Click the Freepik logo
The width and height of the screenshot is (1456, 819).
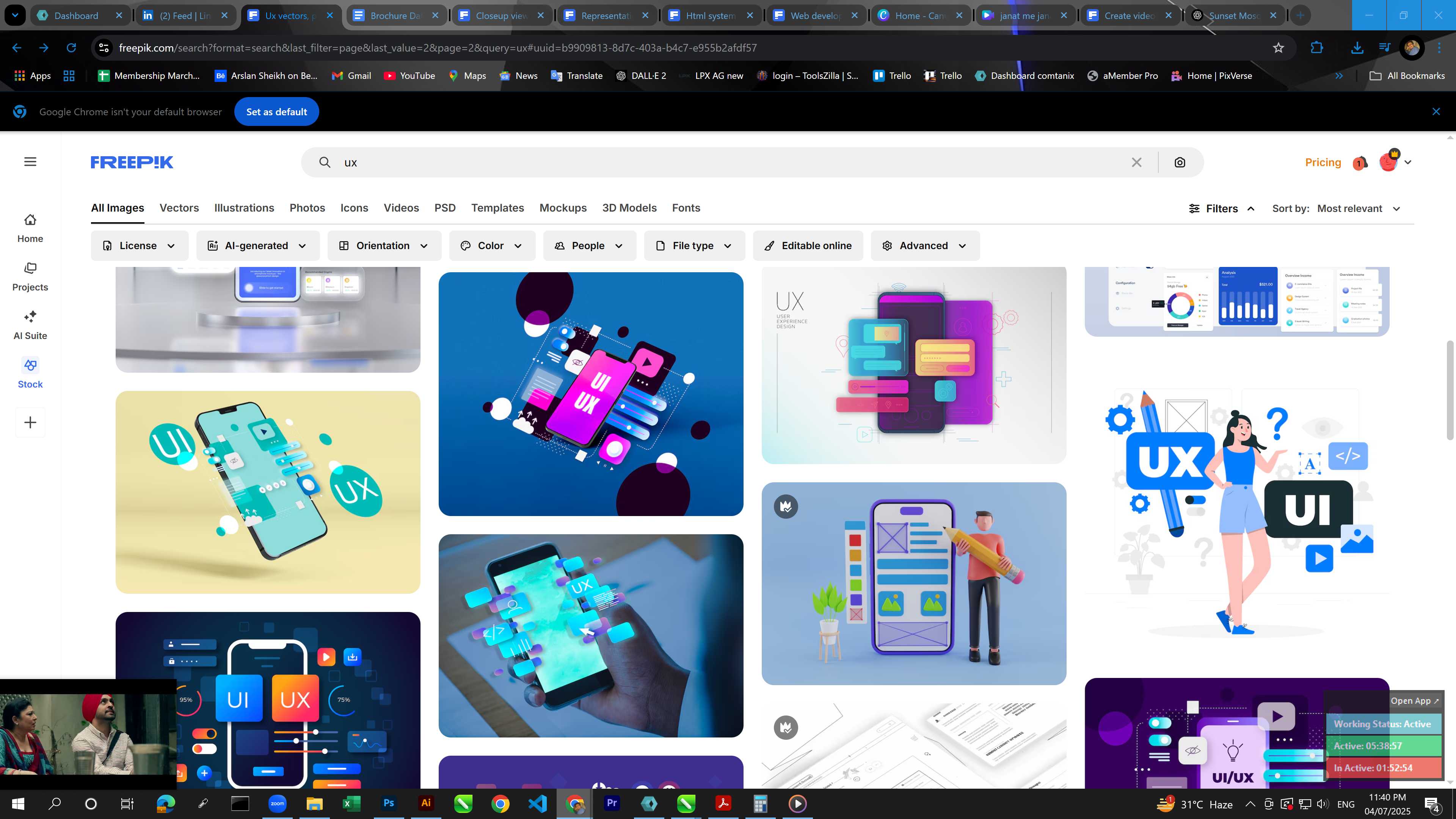click(x=132, y=162)
